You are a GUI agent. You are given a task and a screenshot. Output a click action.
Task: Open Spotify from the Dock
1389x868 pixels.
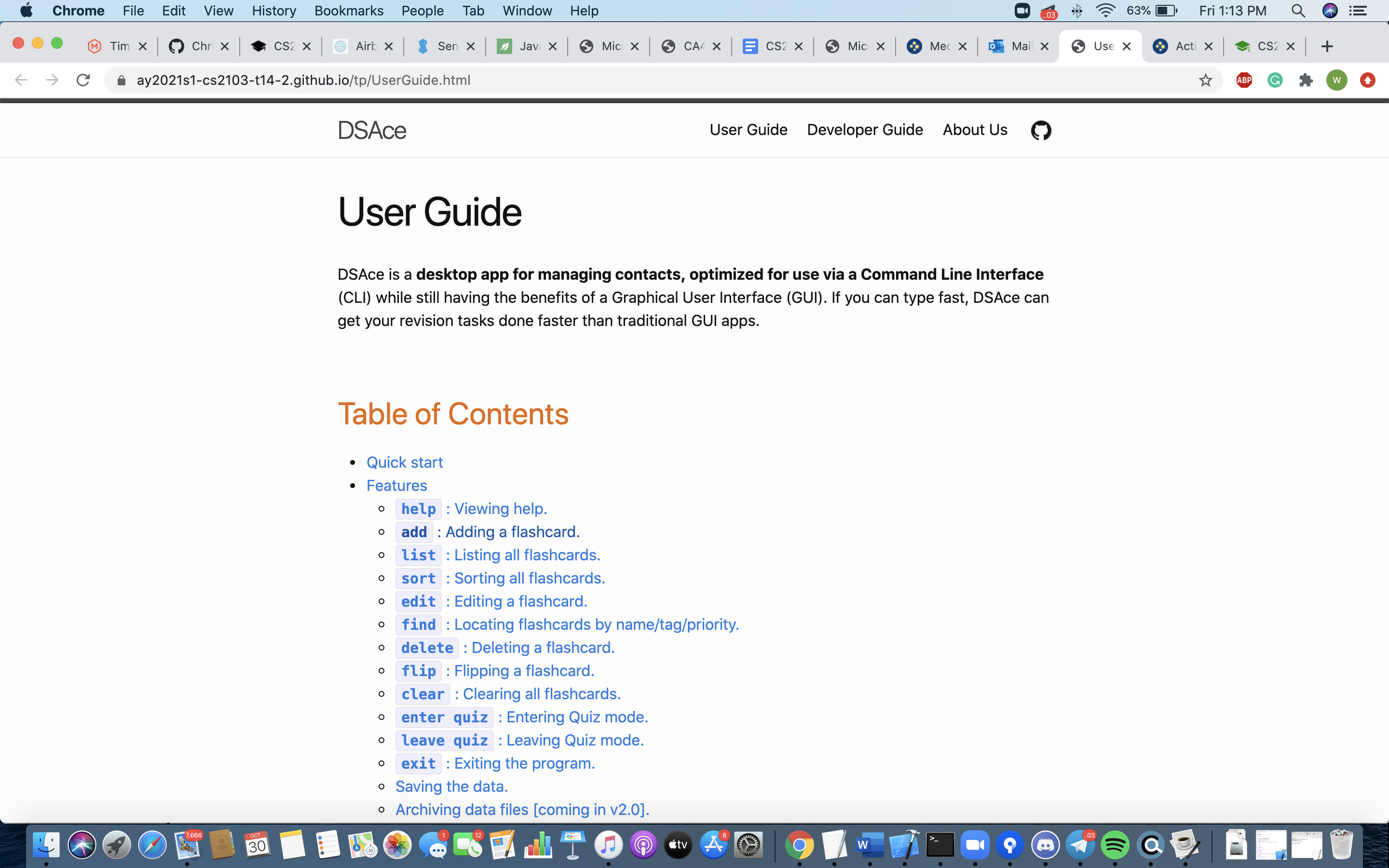pos(1115,845)
